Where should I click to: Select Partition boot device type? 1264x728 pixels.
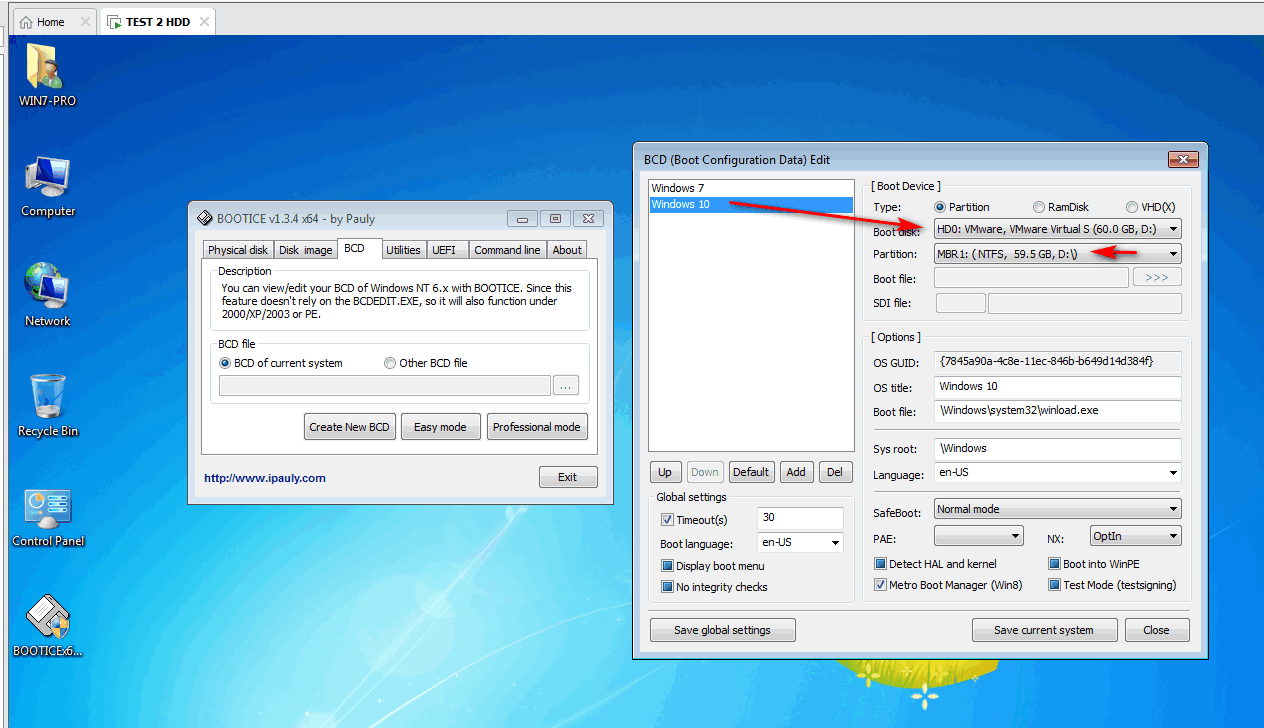(961, 207)
